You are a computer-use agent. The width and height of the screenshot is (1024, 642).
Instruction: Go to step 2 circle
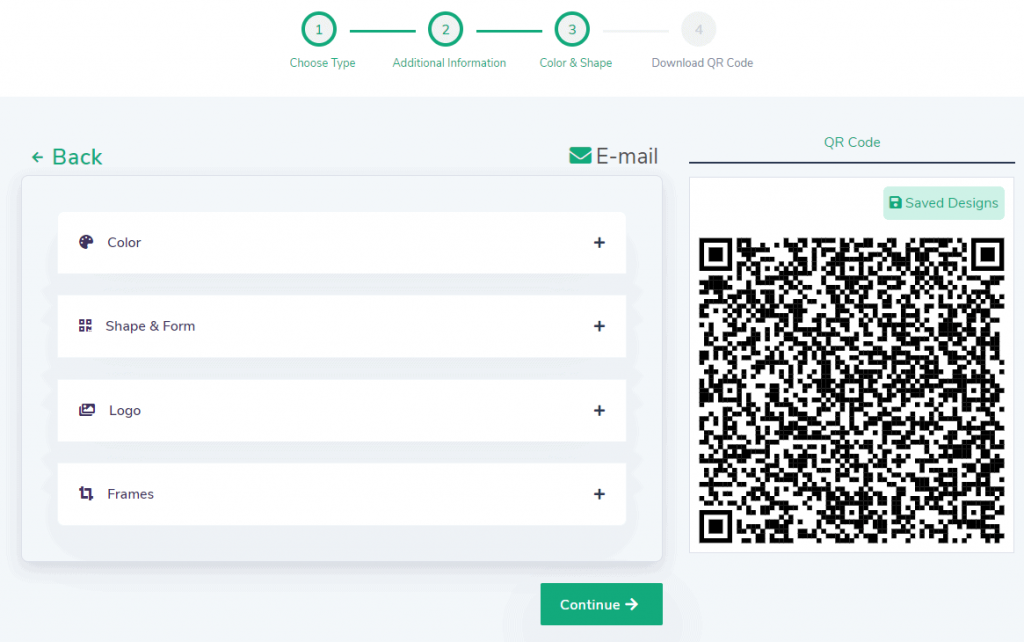tap(445, 29)
